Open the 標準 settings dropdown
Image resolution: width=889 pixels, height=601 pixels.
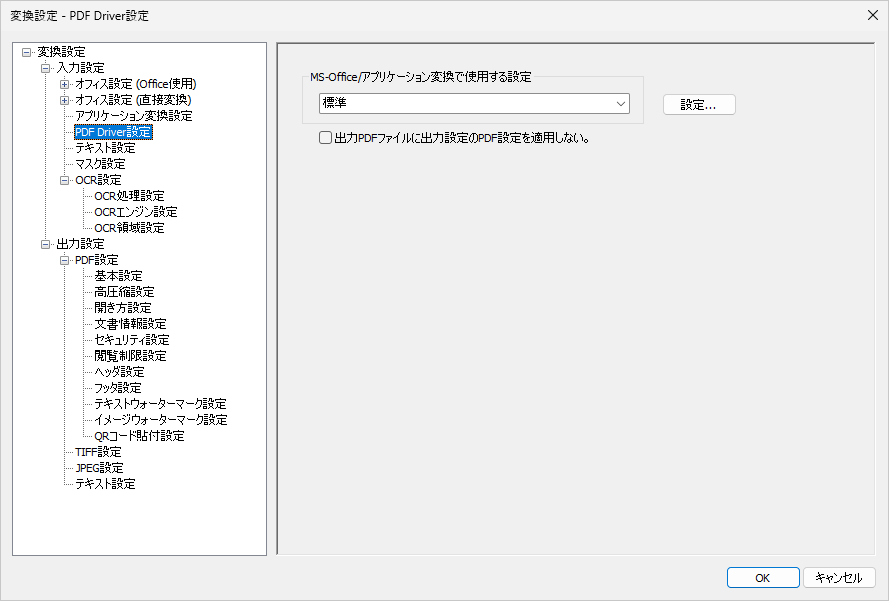621,103
